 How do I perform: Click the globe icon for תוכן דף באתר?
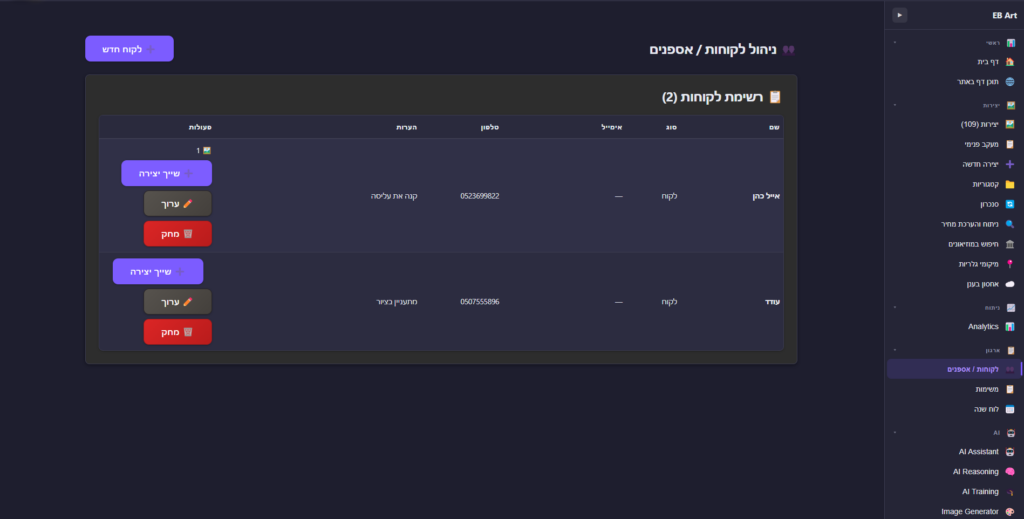point(1010,82)
